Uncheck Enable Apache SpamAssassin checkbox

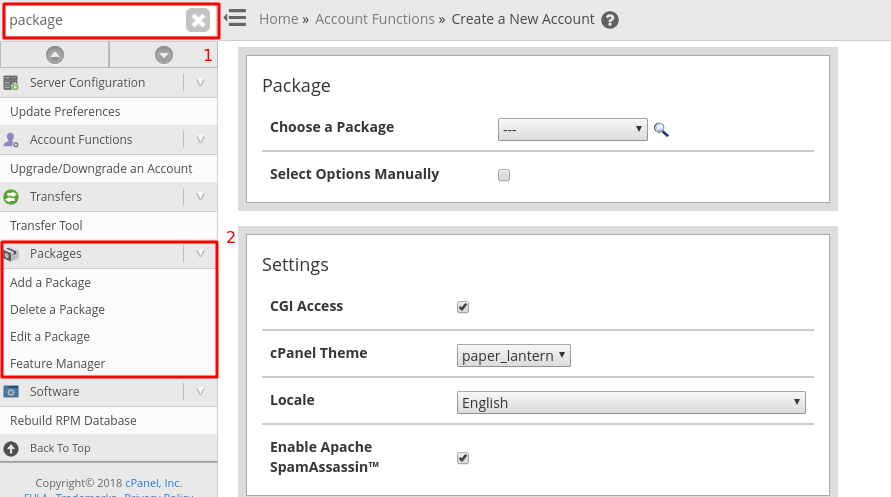click(463, 458)
